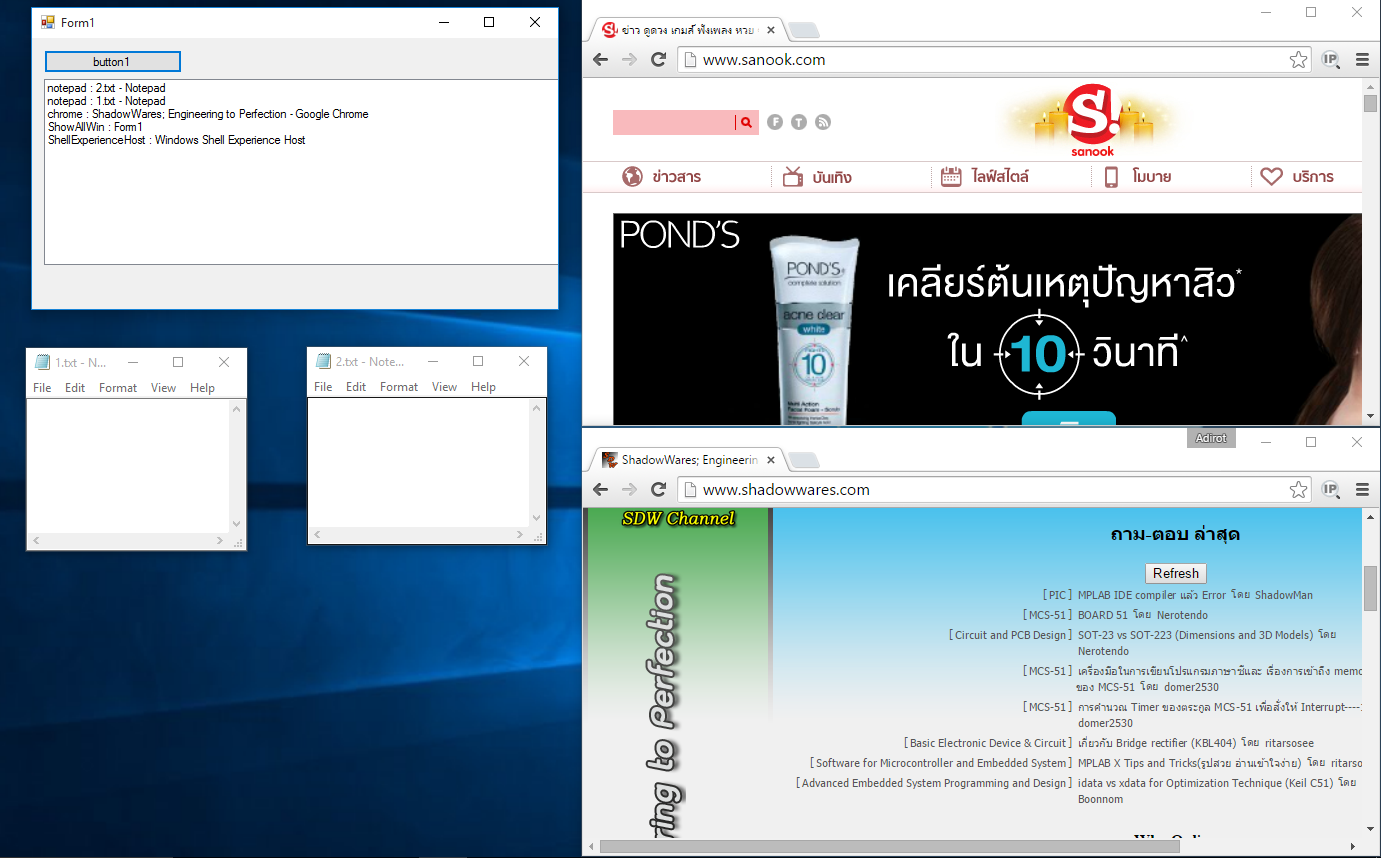Screen dimensions: 1381x858
Task: Open View menu in 1.txt Notepad
Action: [164, 388]
